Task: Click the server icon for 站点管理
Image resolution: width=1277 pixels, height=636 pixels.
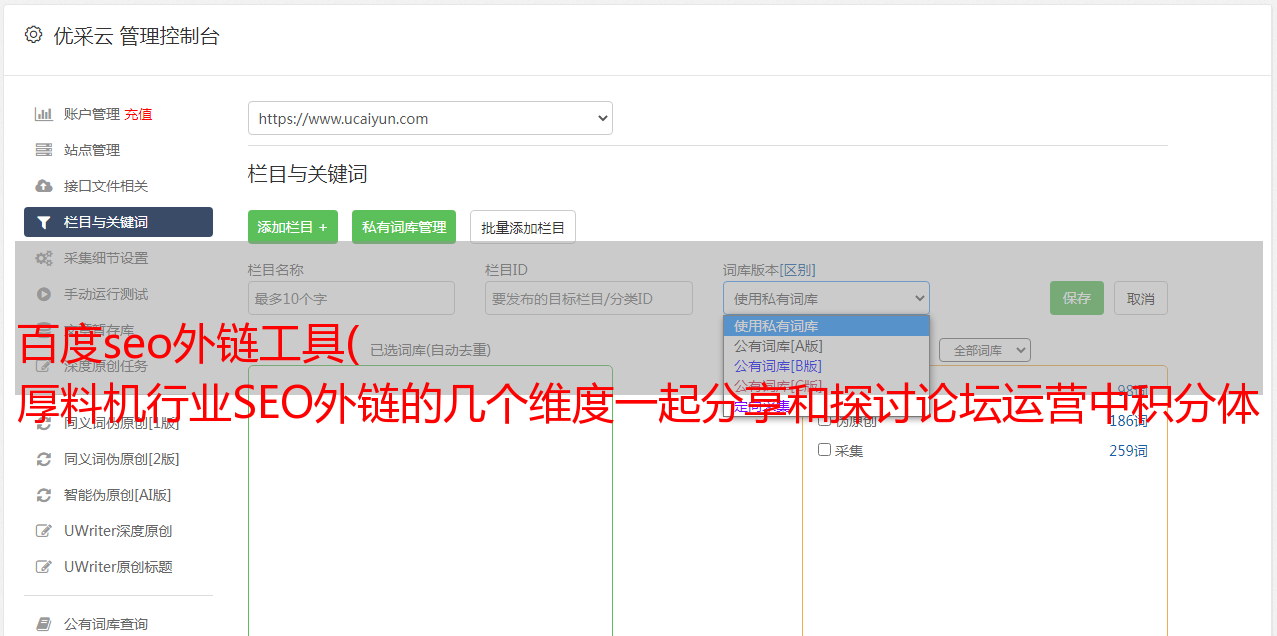Action: pyautogui.click(x=43, y=150)
